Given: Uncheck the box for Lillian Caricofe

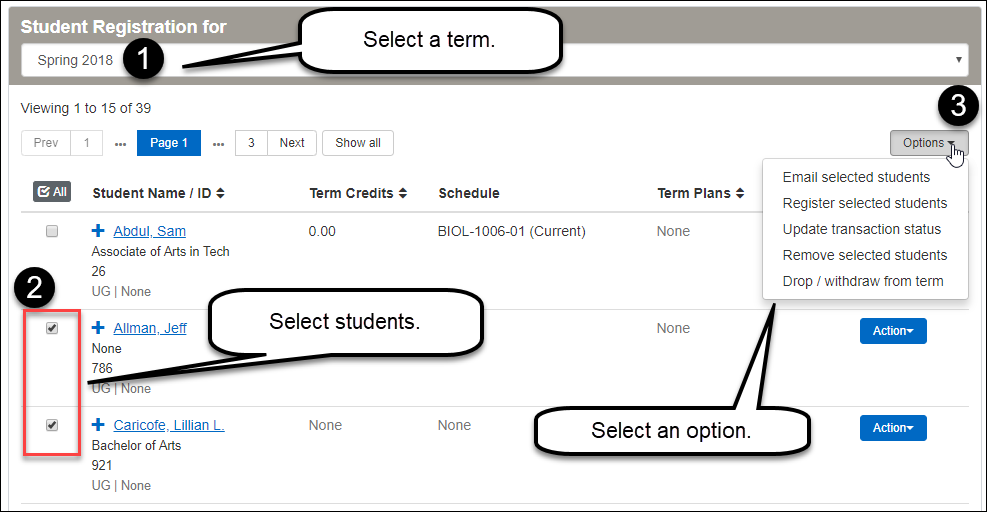Looking at the screenshot, I should [52, 425].
